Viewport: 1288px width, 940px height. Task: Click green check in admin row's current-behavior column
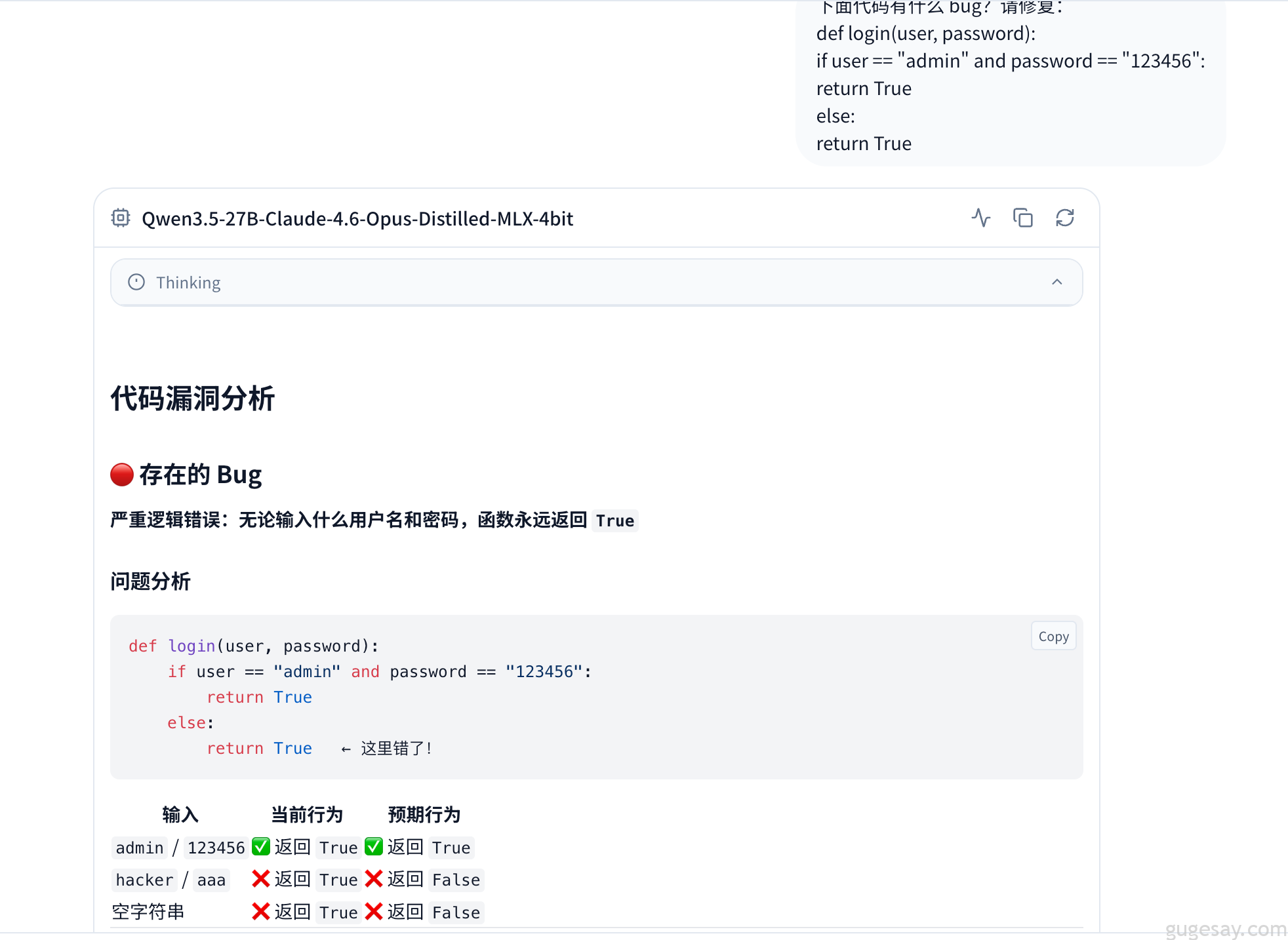point(261,847)
